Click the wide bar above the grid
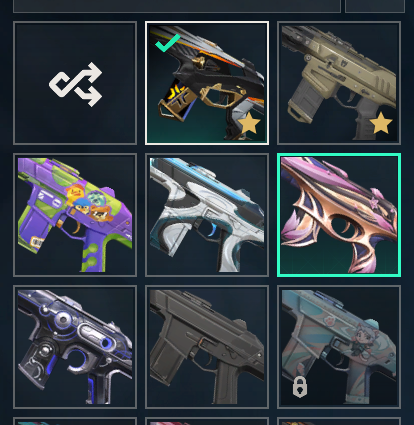The height and width of the screenshot is (425, 414). pos(177,6)
